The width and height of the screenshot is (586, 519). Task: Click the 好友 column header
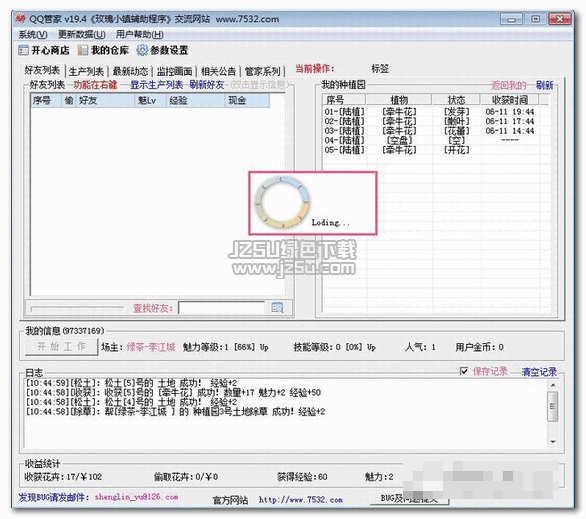(x=106, y=101)
